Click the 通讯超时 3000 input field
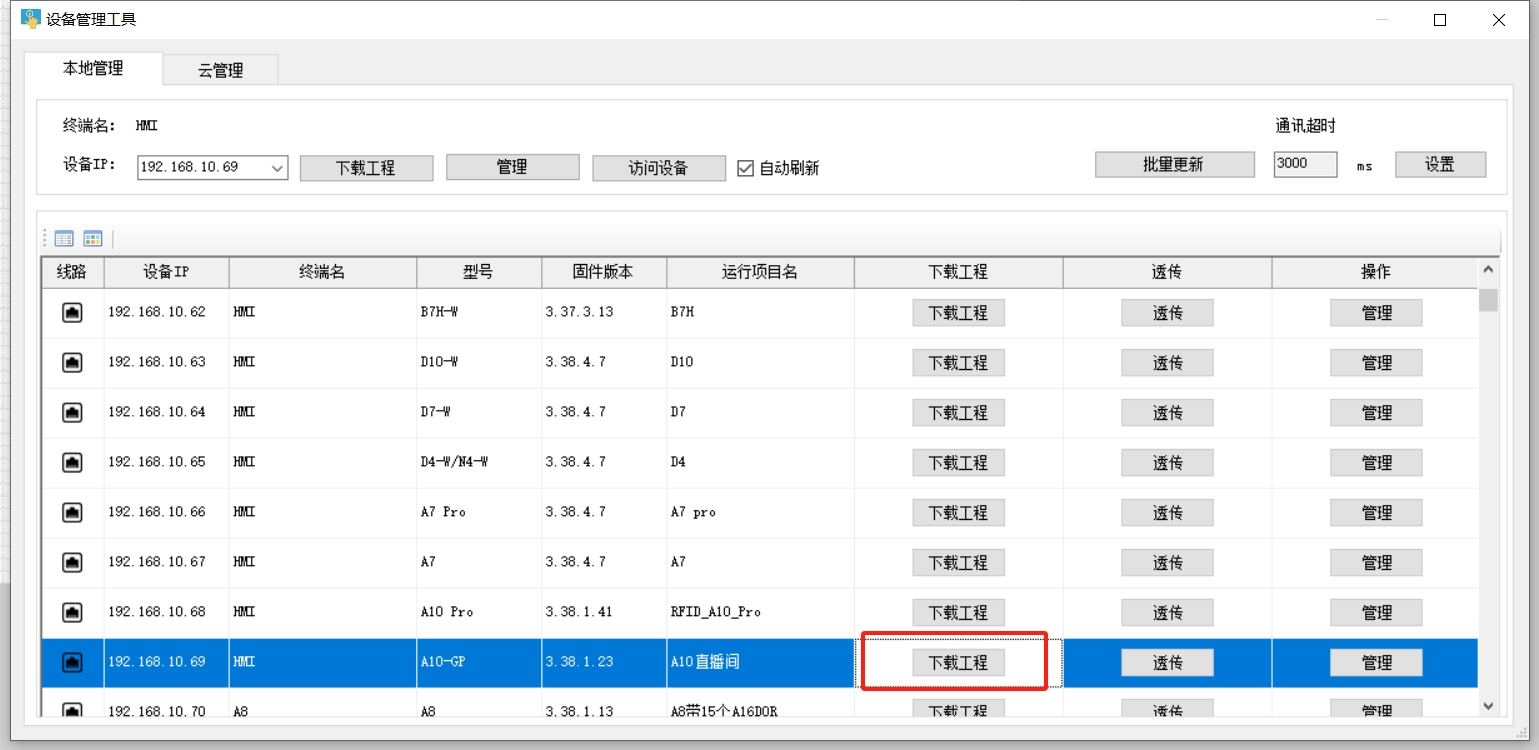This screenshot has width=1539, height=750. tap(1305, 164)
